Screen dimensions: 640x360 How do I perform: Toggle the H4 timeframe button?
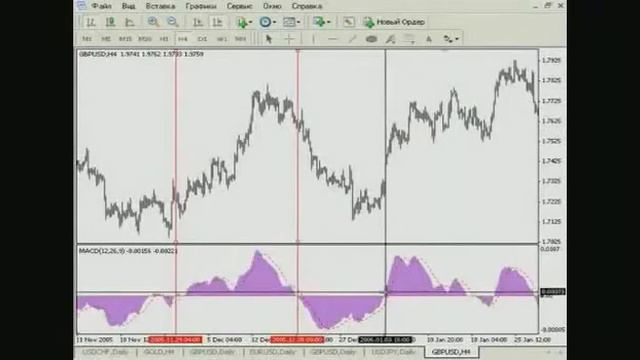coord(182,39)
